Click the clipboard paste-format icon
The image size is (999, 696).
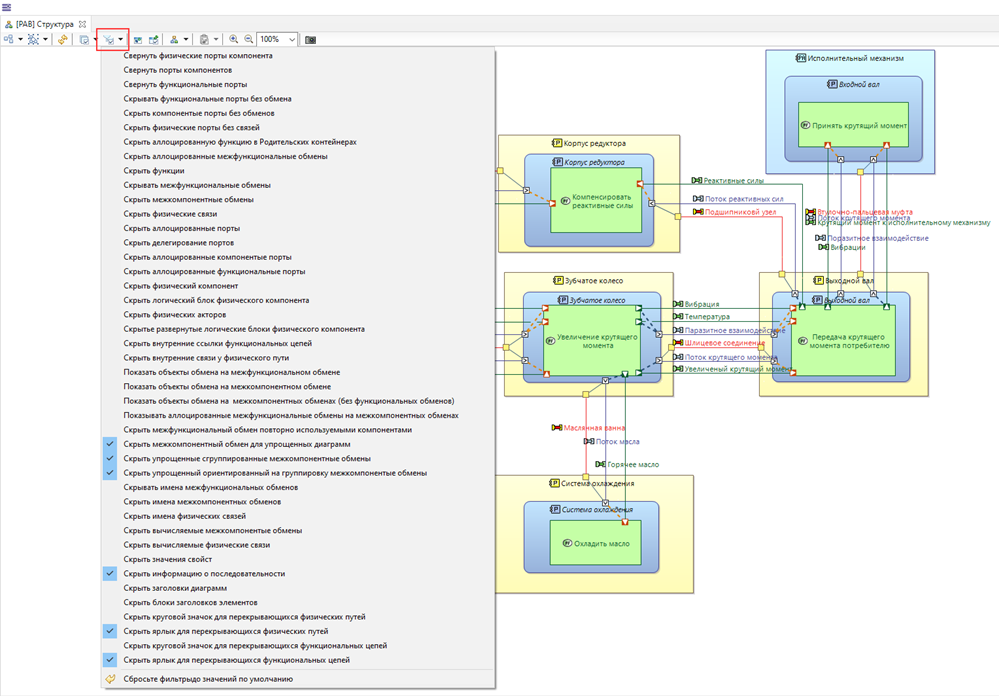click(x=203, y=40)
